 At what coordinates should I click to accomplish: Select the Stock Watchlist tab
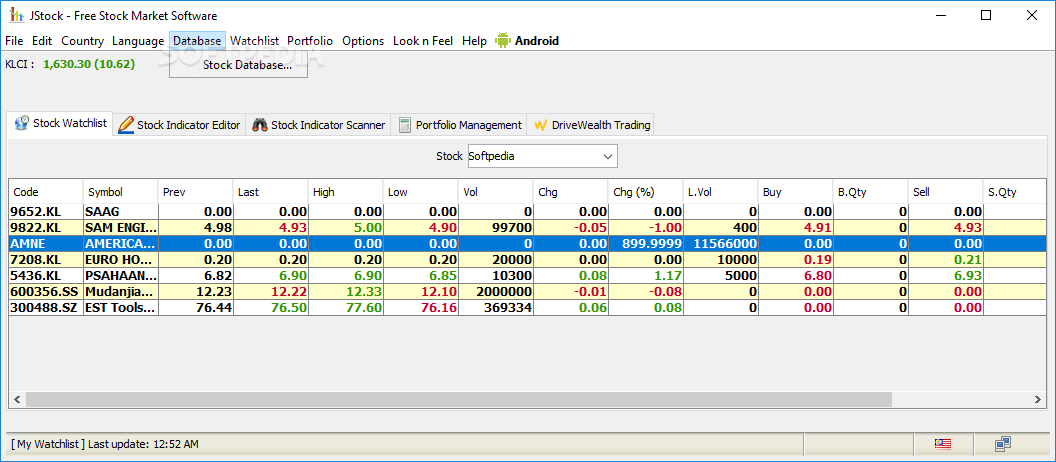click(x=61, y=123)
